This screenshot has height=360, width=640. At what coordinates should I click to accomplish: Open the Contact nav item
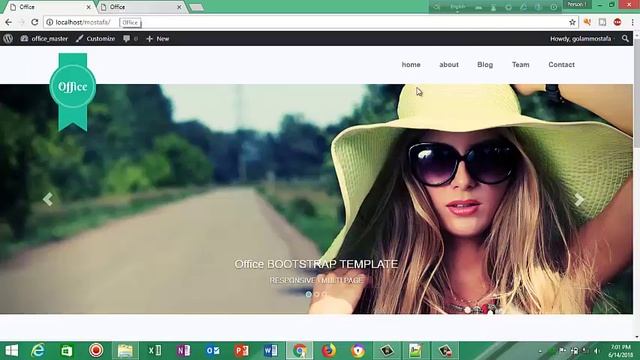561,64
